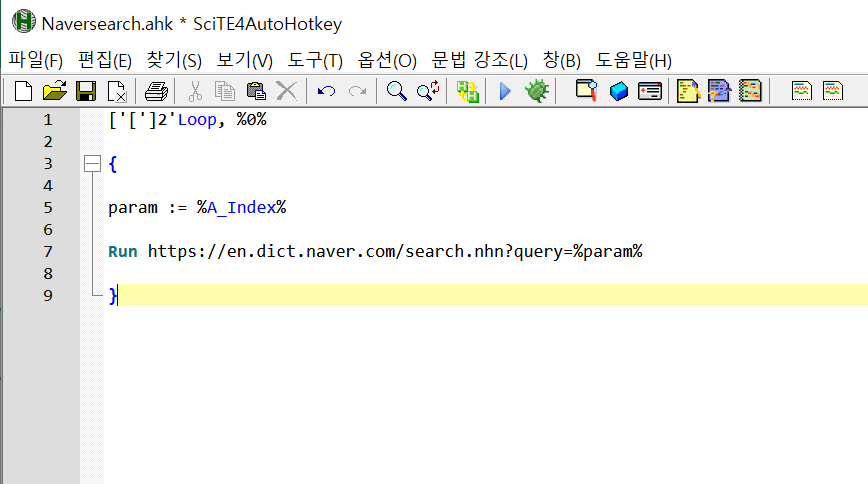The width and height of the screenshot is (868, 484).
Task: Click the red and white window toolbar icon
Action: (x=649, y=91)
